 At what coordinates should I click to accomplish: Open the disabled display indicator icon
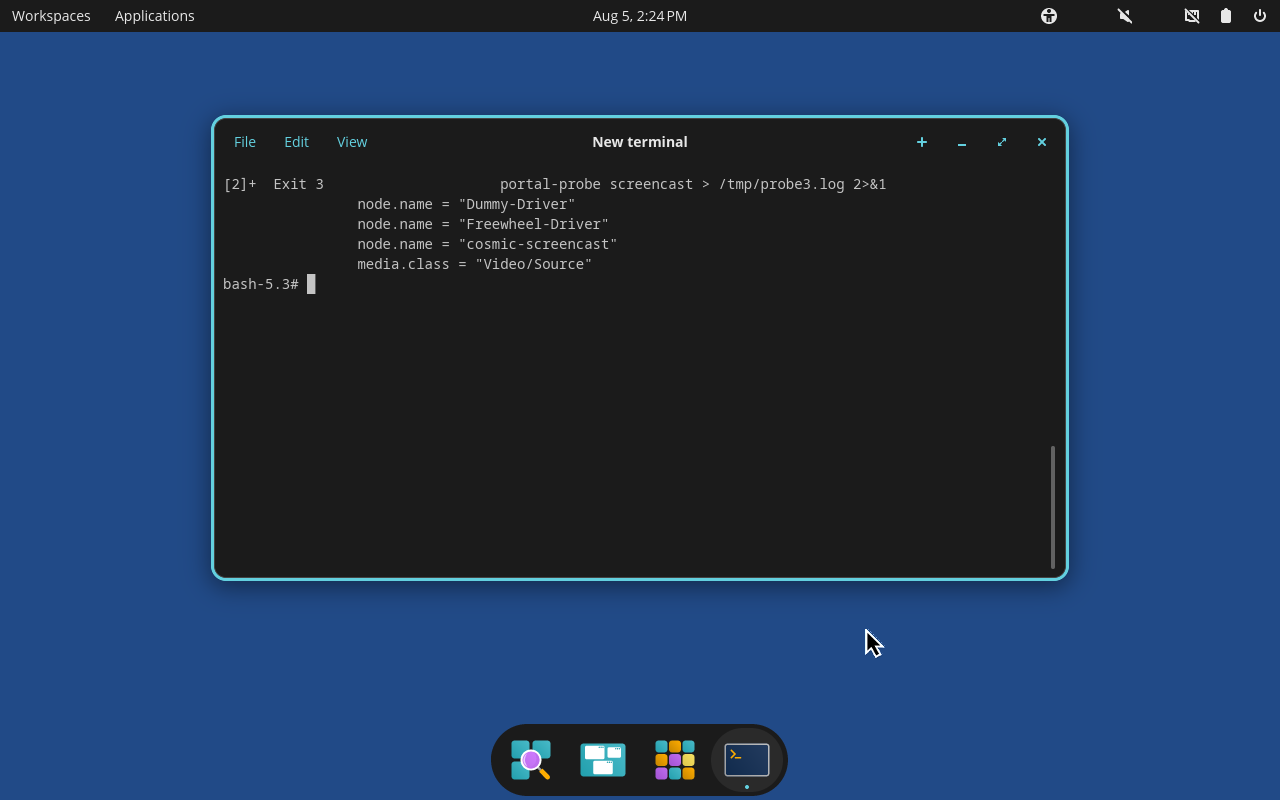tap(1192, 16)
